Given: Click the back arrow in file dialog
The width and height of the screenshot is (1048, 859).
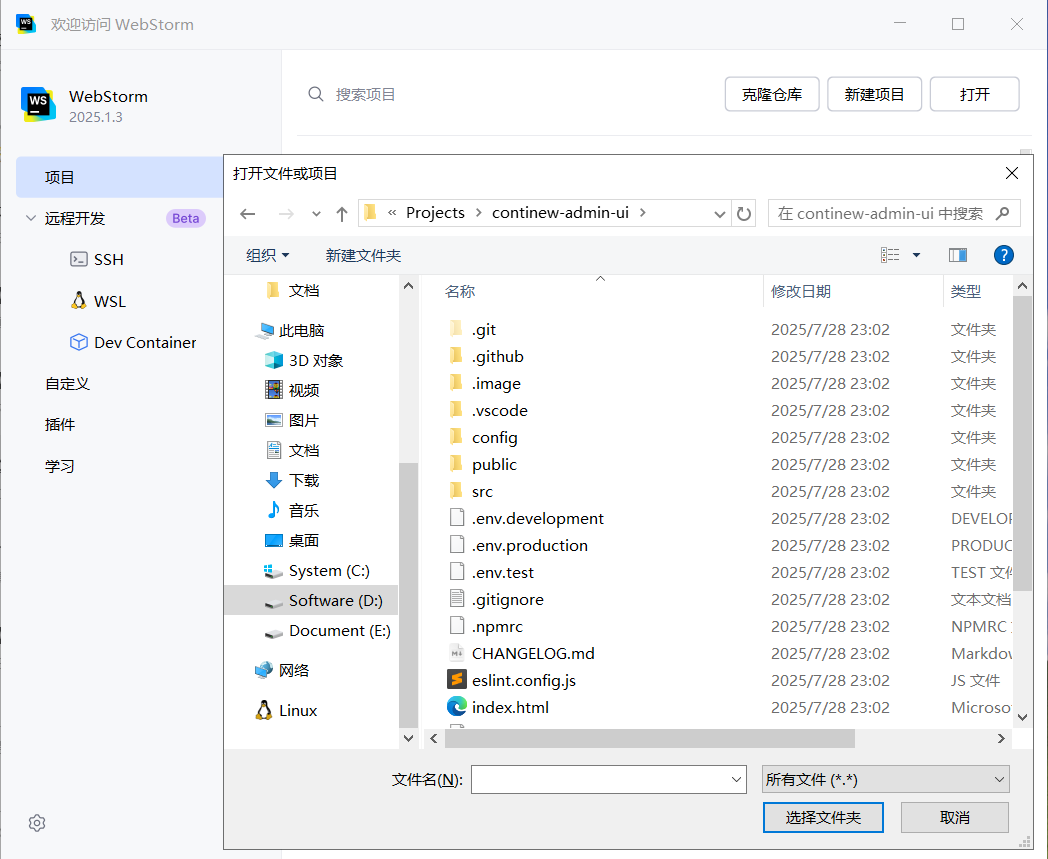Looking at the screenshot, I should point(248,213).
